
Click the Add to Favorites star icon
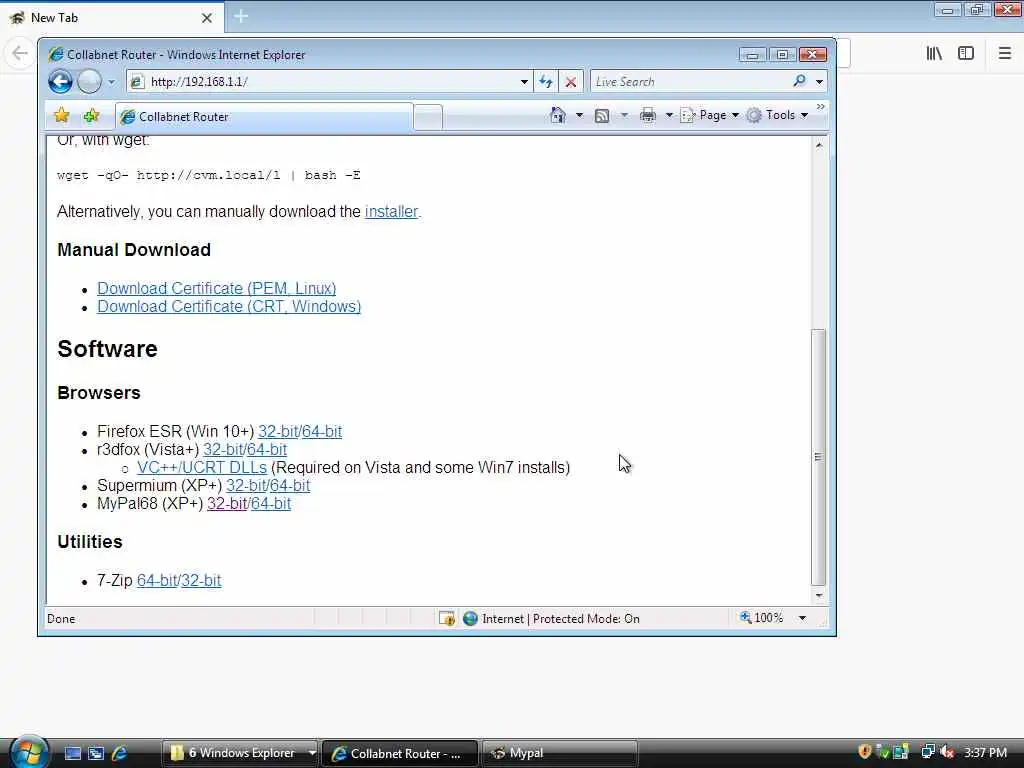point(91,116)
